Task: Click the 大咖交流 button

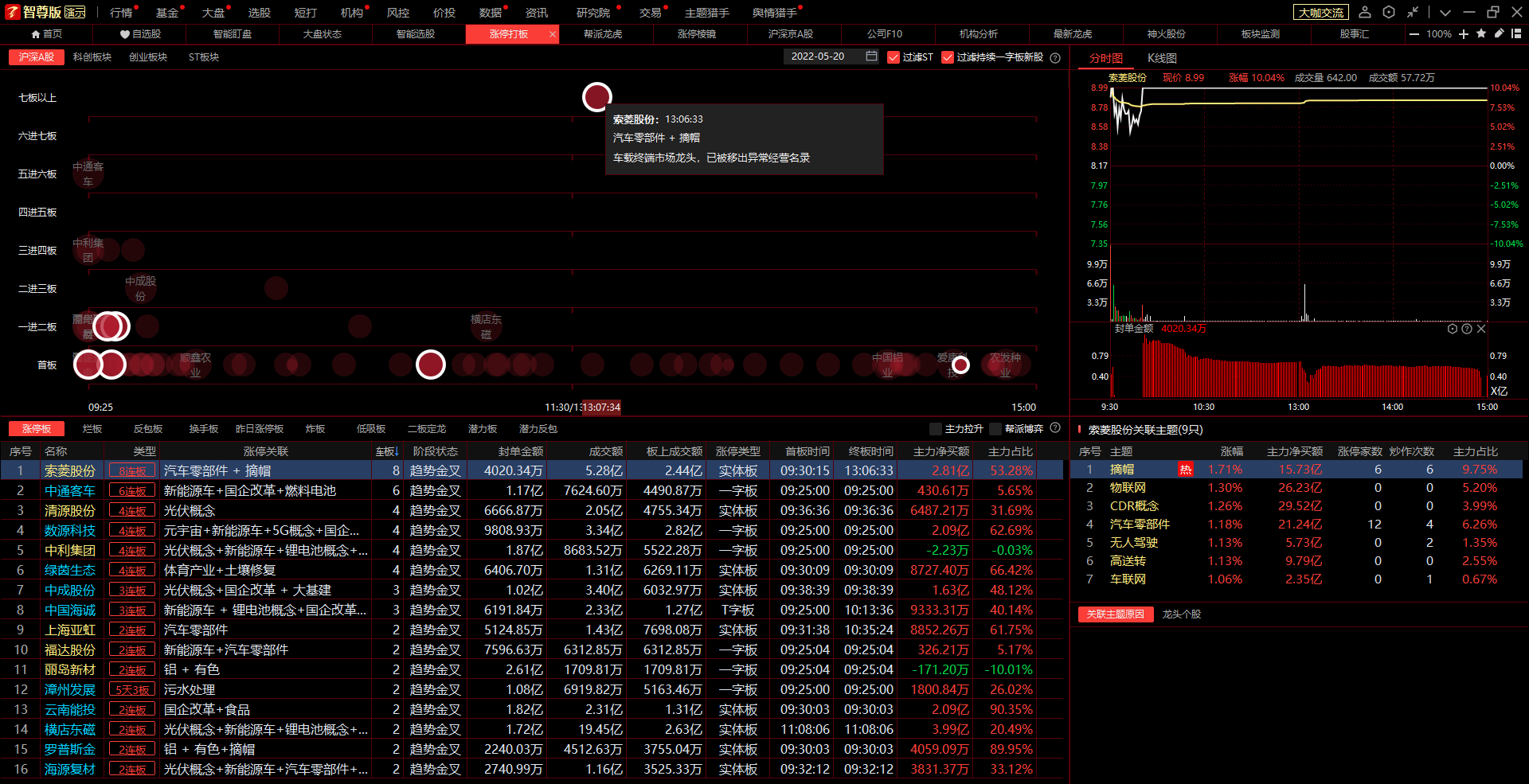Action: pos(1321,13)
